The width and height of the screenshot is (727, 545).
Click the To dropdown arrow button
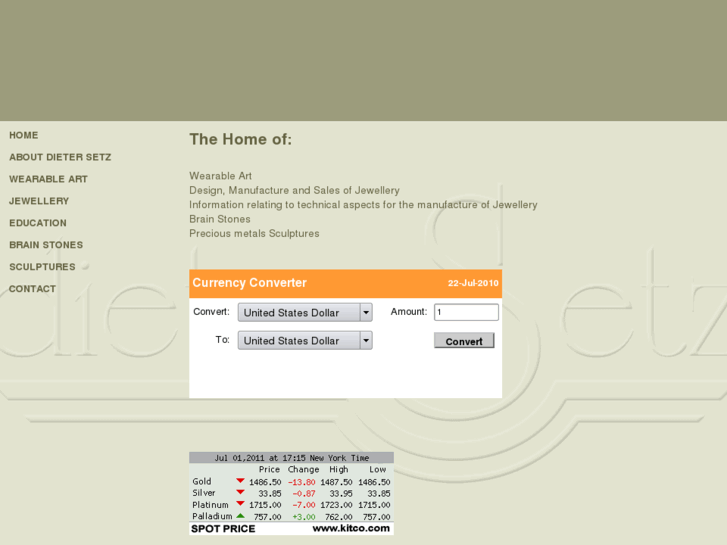pyautogui.click(x=366, y=340)
